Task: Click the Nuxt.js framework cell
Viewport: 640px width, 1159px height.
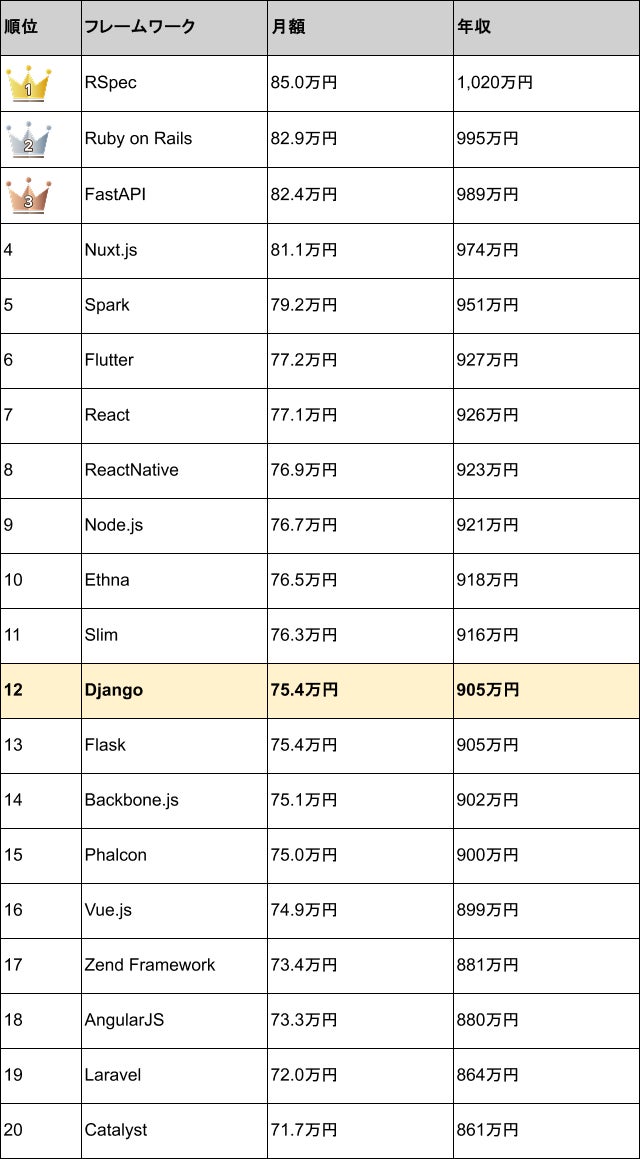Action: coord(111,249)
